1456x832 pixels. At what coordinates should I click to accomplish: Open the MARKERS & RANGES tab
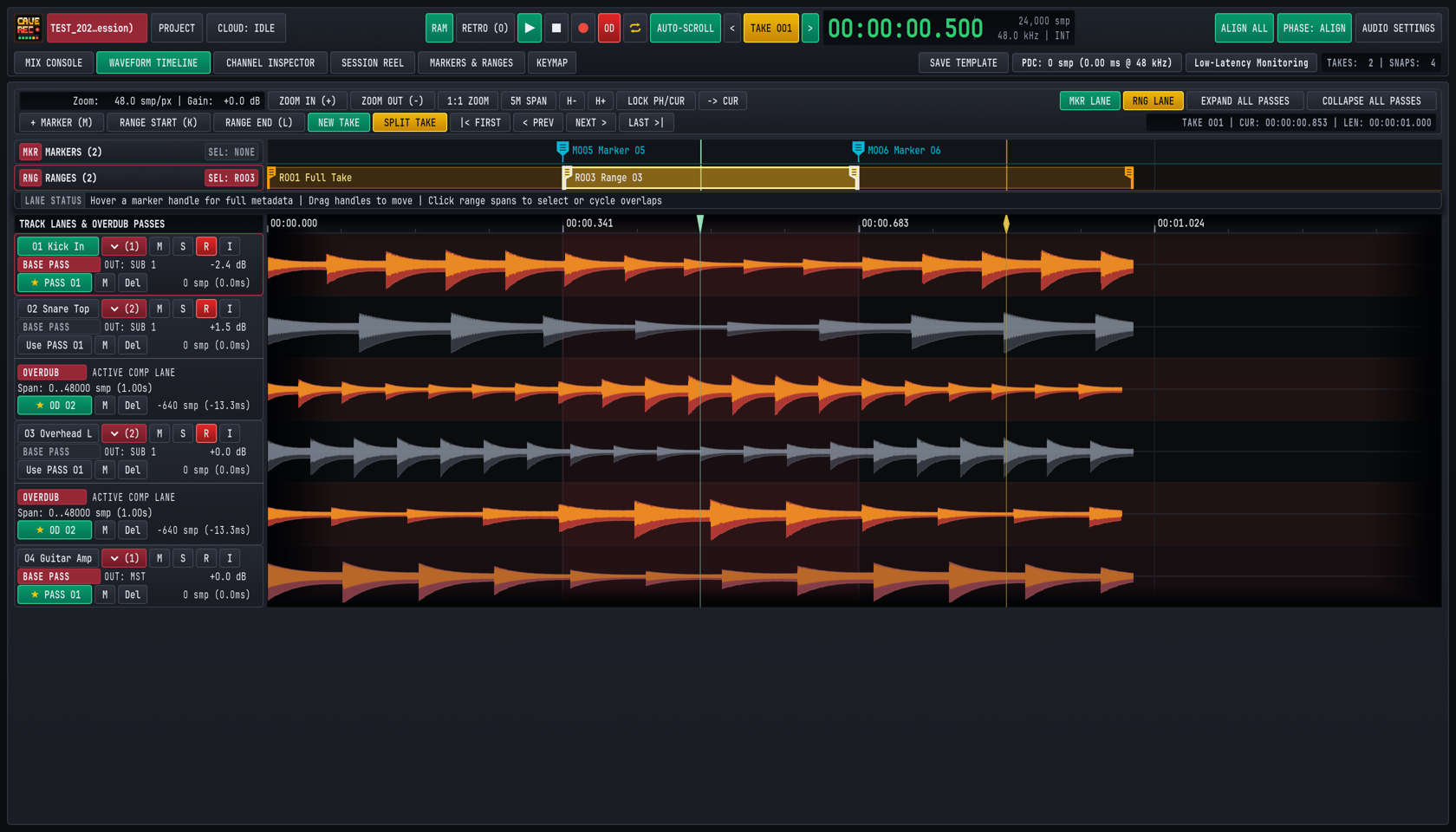tap(471, 62)
